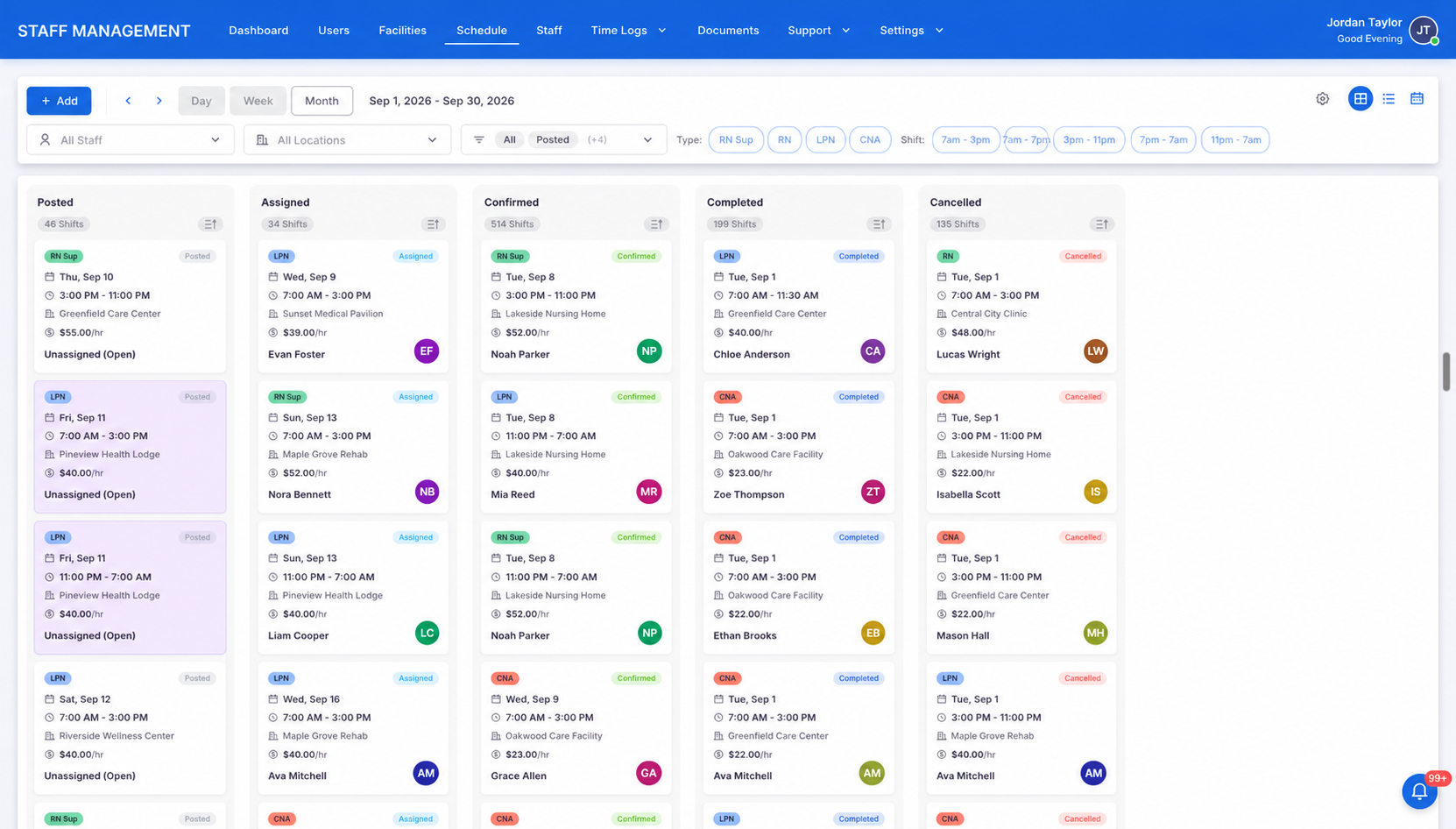
Task: Open the Documents nav item
Action: tap(728, 31)
